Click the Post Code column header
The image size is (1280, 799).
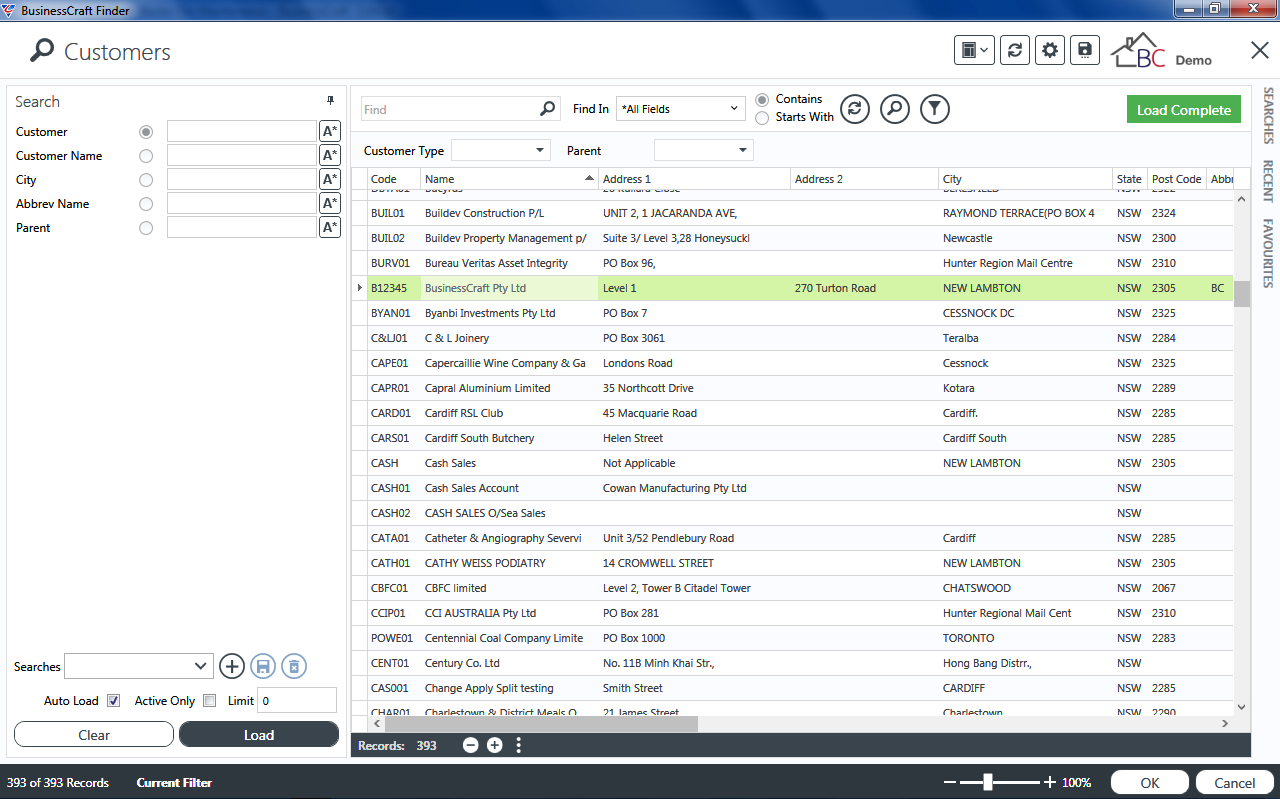1176,179
